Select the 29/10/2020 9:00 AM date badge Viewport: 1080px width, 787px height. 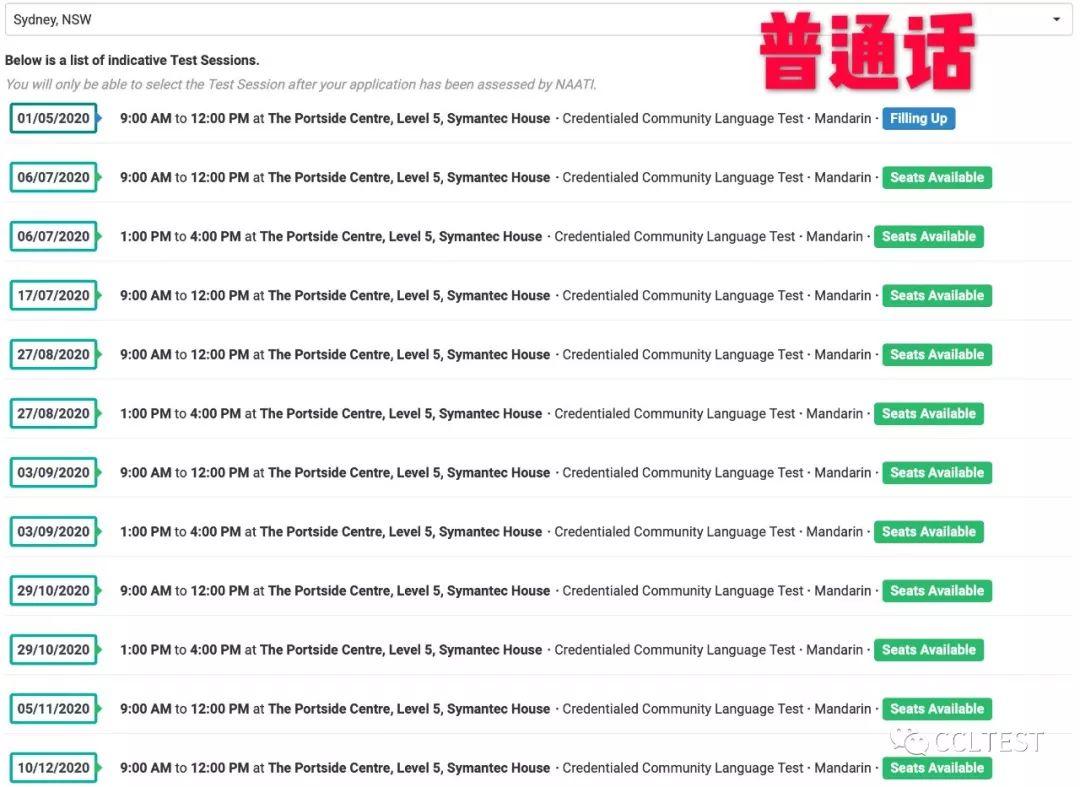click(x=54, y=591)
